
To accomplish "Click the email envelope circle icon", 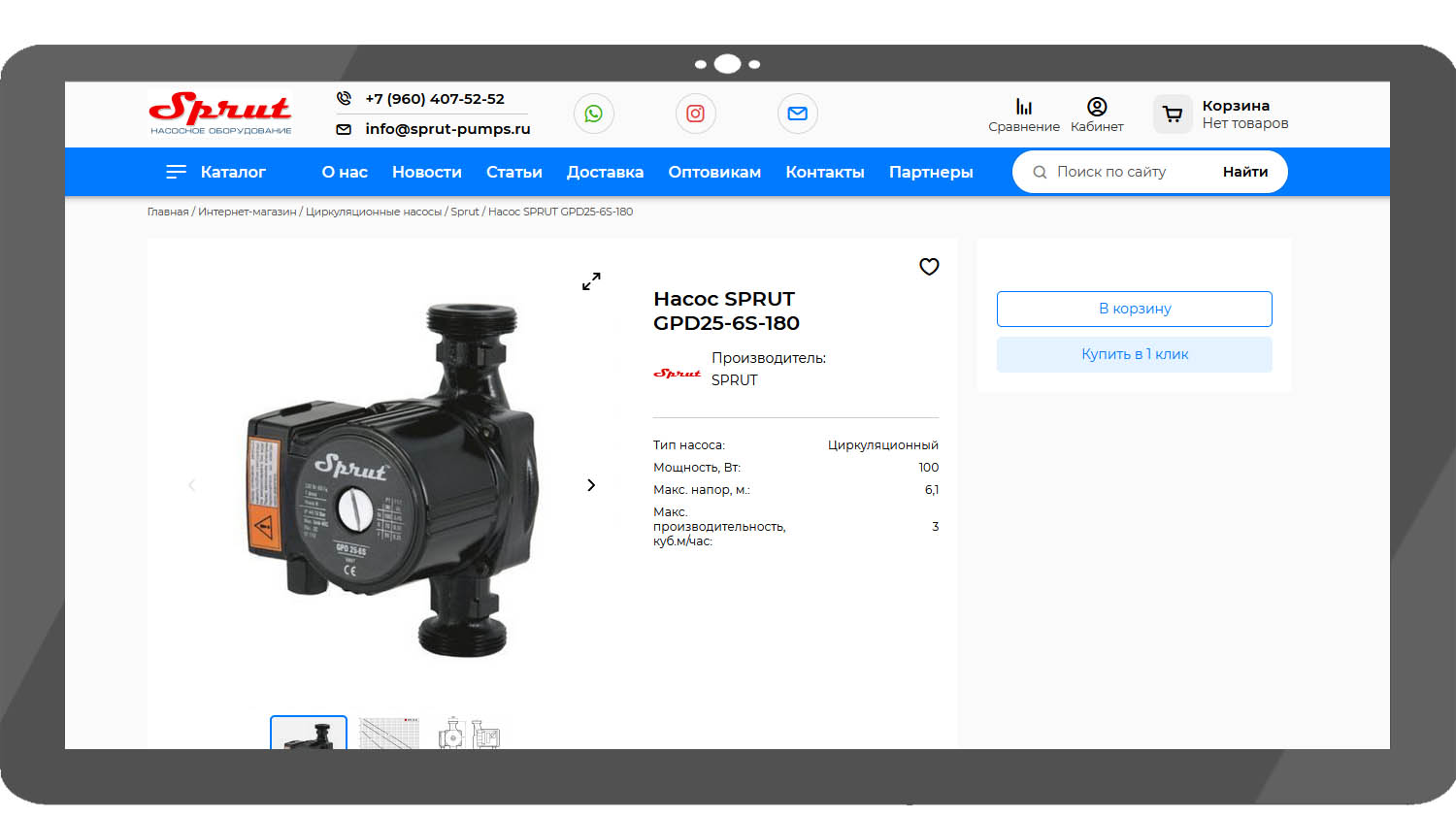I will [x=797, y=114].
